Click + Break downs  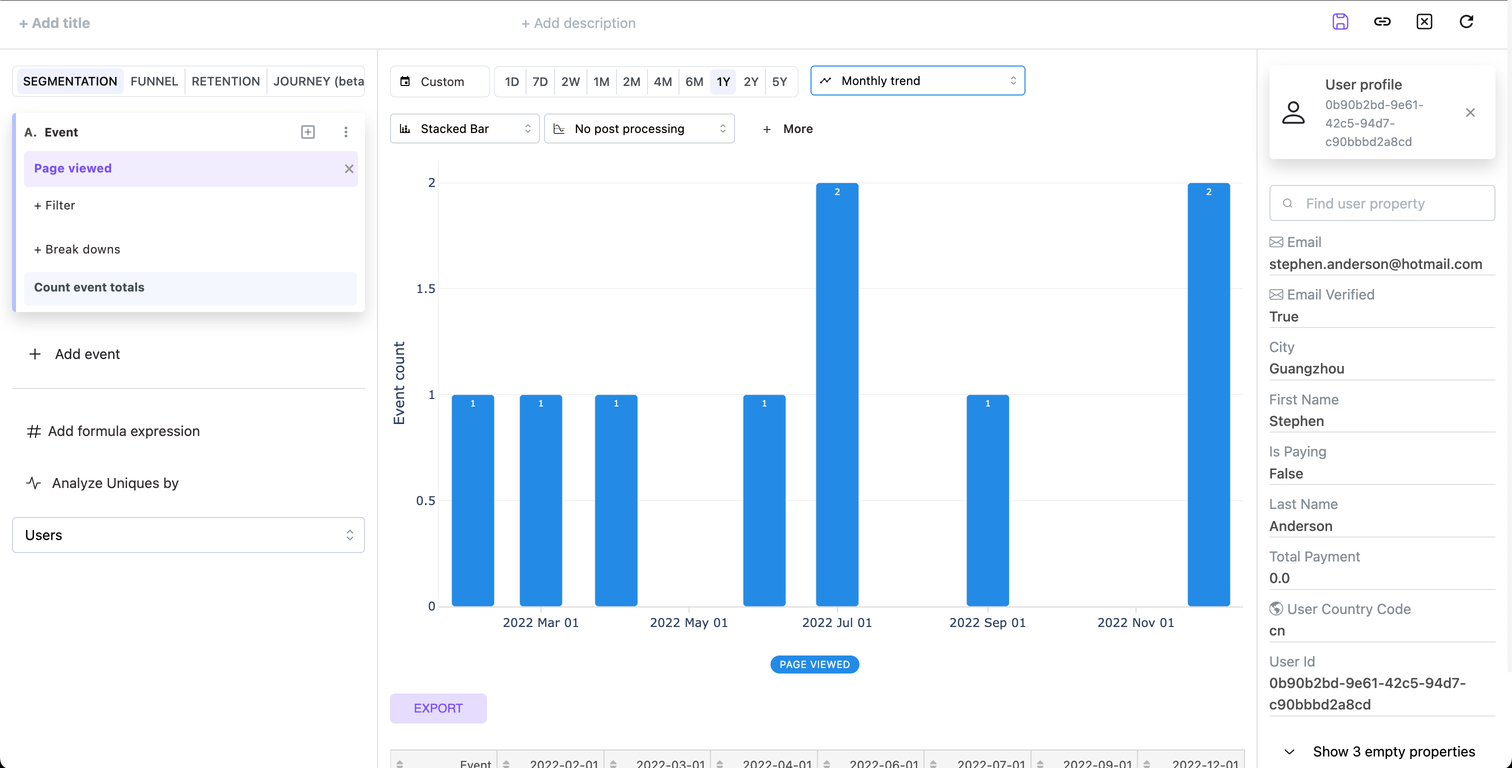tap(77, 249)
